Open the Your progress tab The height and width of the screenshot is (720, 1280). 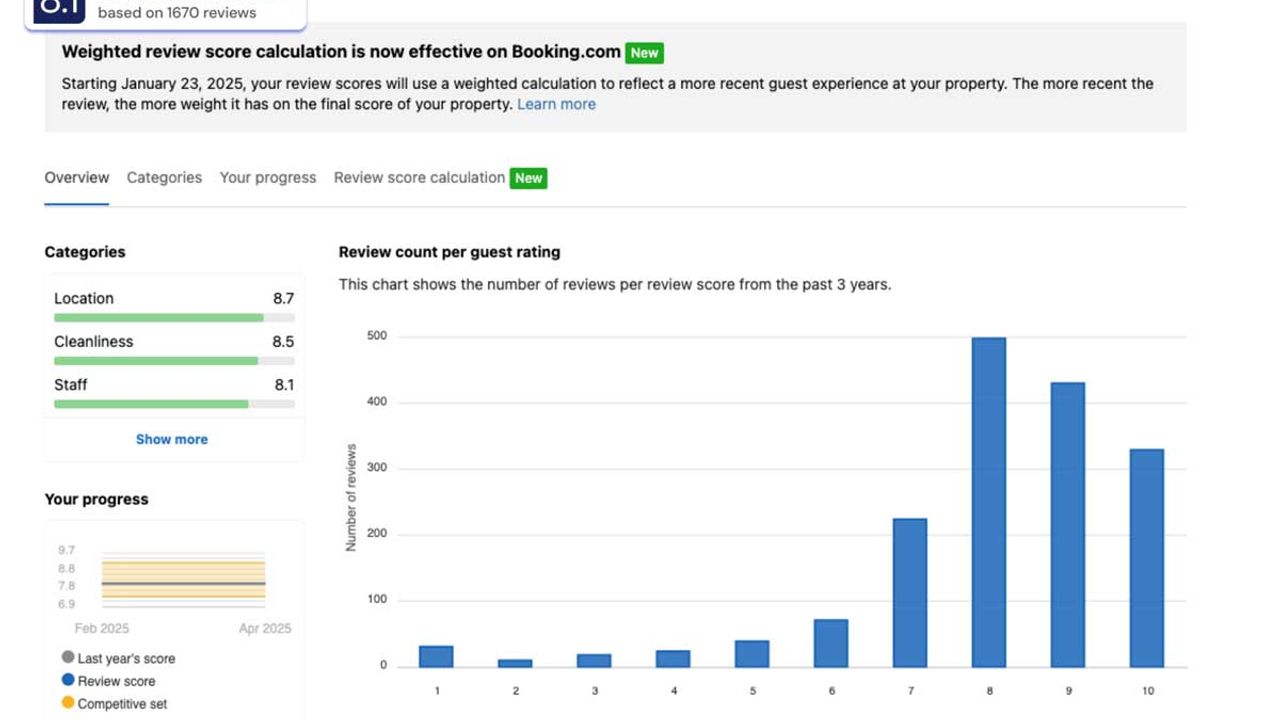(268, 178)
